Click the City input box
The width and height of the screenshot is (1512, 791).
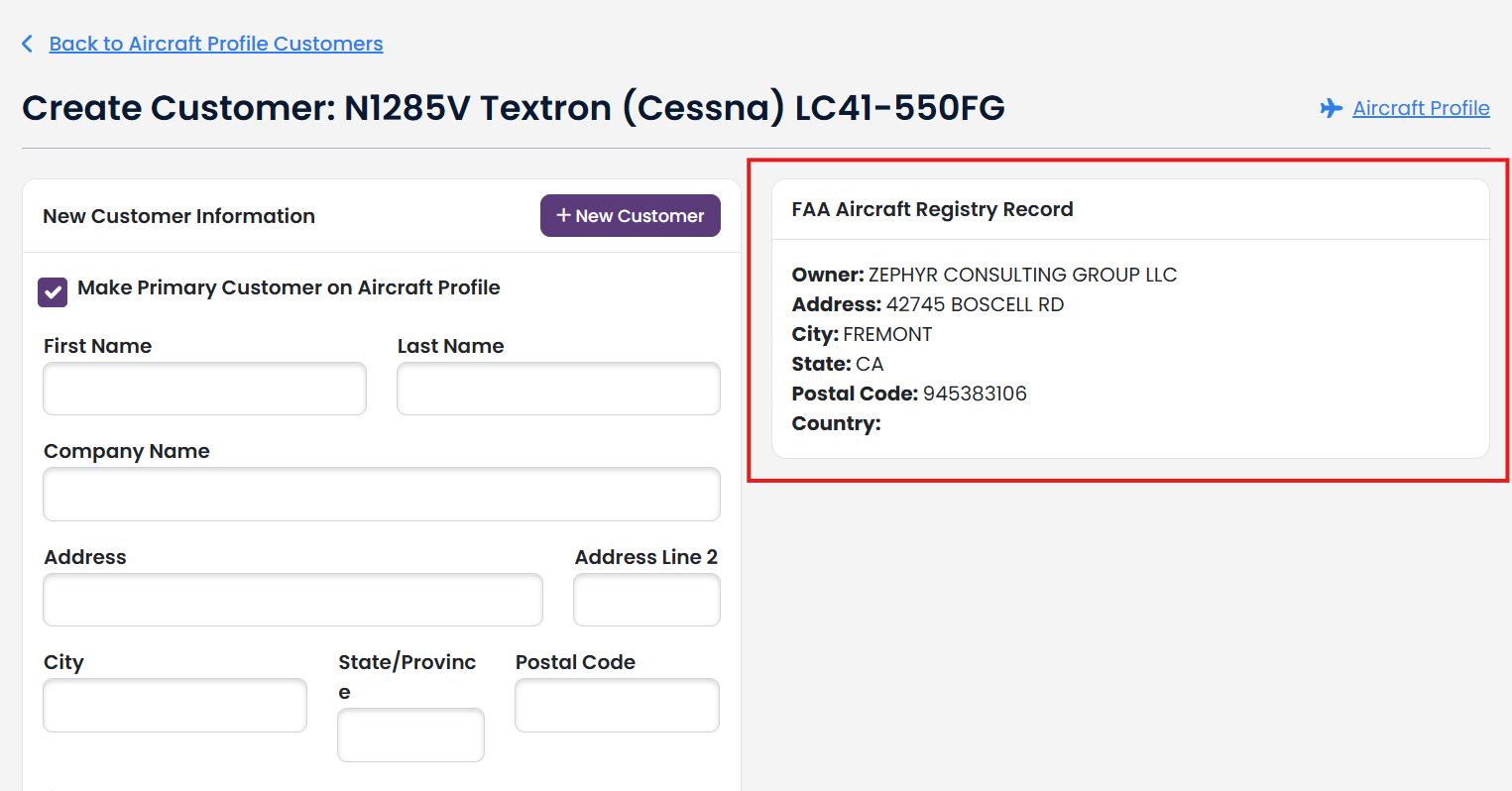point(174,705)
